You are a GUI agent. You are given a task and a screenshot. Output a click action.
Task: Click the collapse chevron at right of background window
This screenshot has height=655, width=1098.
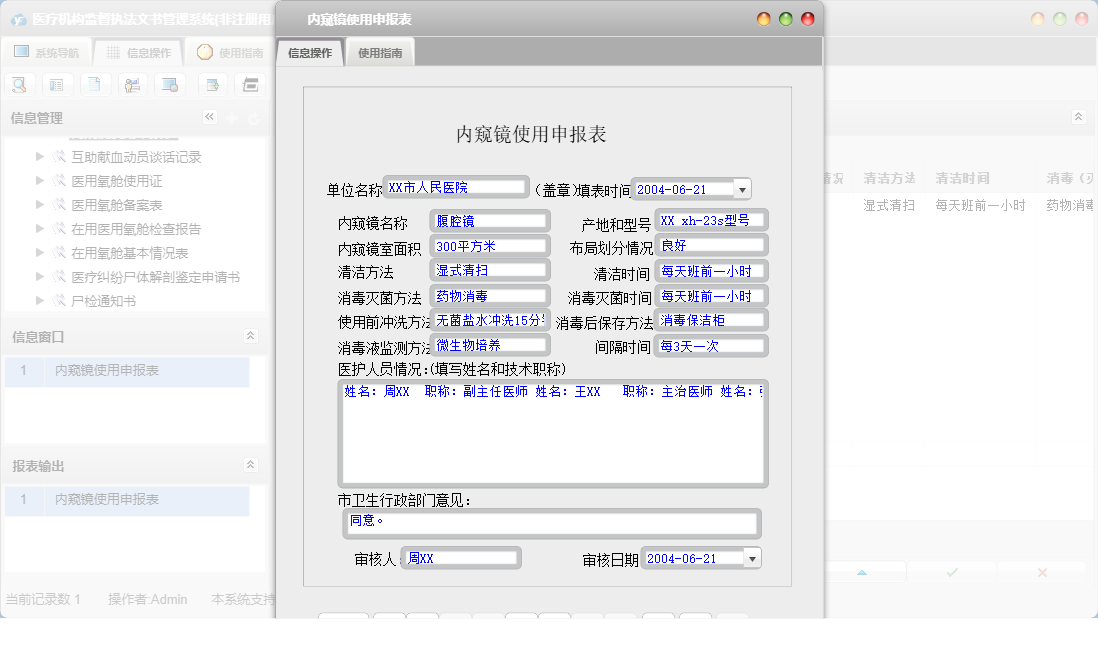1078,116
